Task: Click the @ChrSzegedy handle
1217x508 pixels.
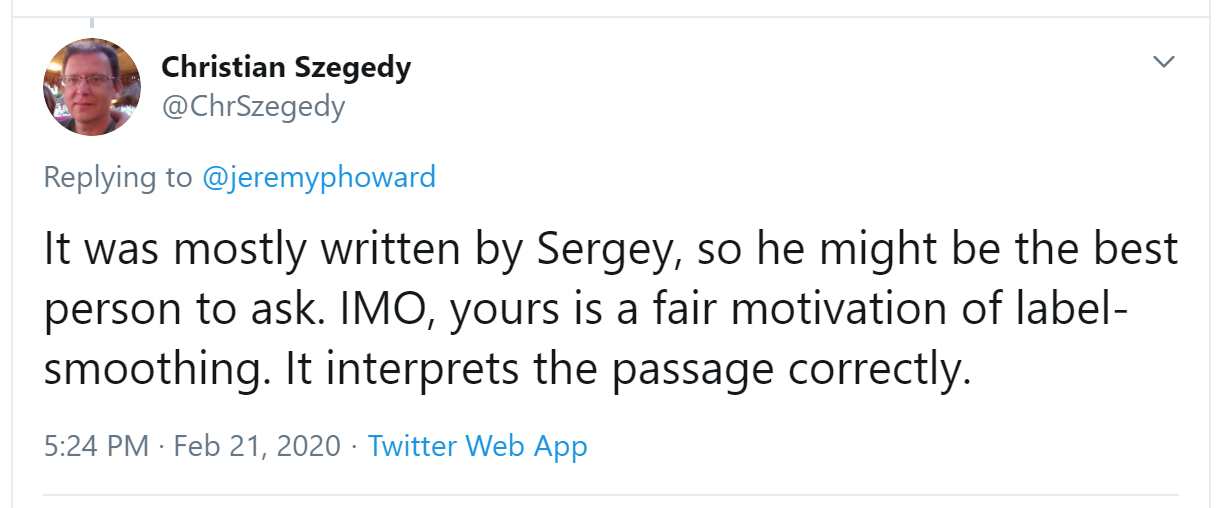Action: point(252,106)
